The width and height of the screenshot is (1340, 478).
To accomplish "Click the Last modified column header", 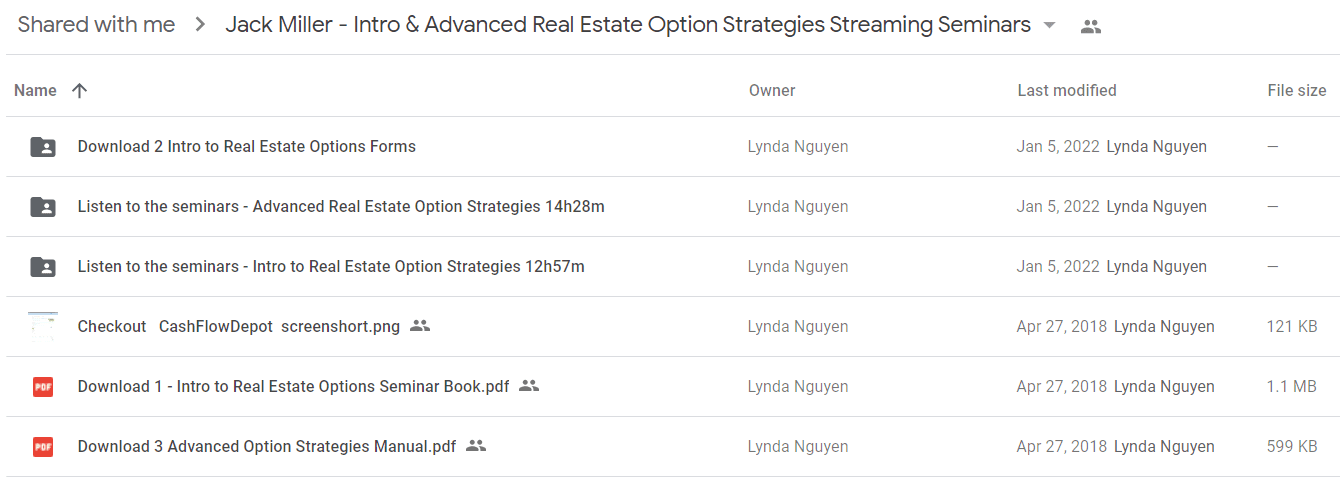I will coord(1066,90).
